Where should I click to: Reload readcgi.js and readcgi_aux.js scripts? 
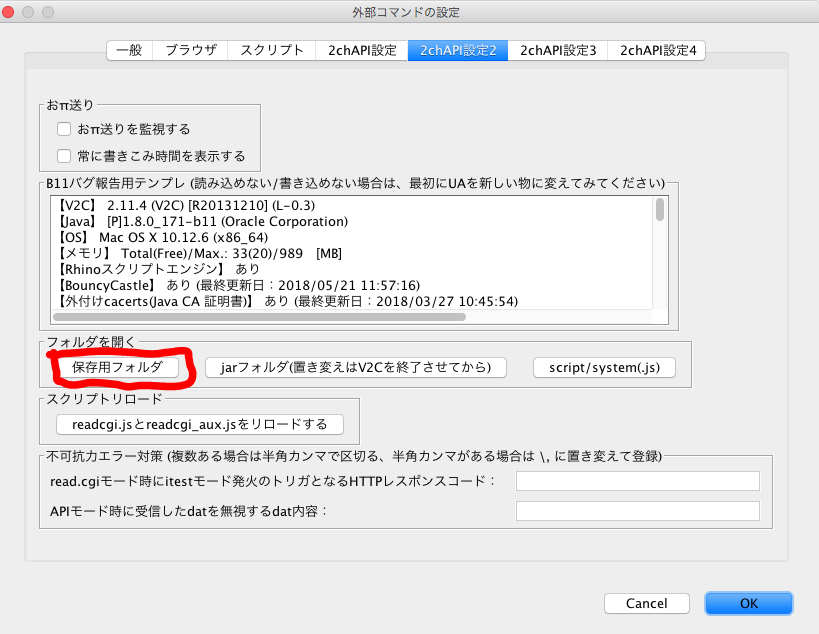199,424
